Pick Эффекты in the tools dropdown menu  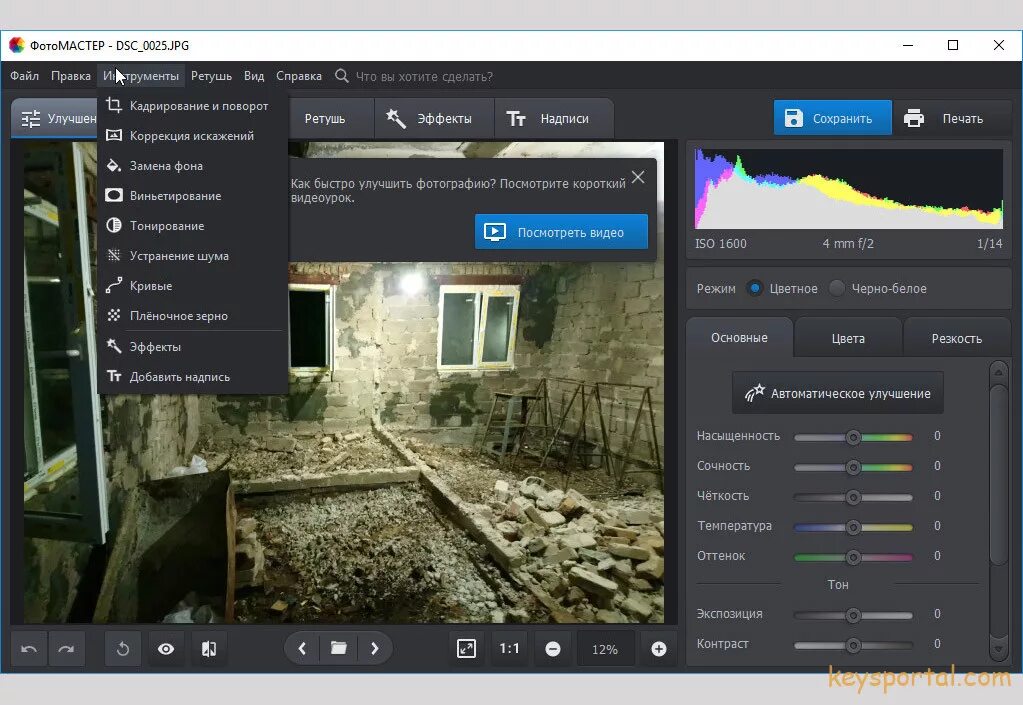pyautogui.click(x=192, y=347)
